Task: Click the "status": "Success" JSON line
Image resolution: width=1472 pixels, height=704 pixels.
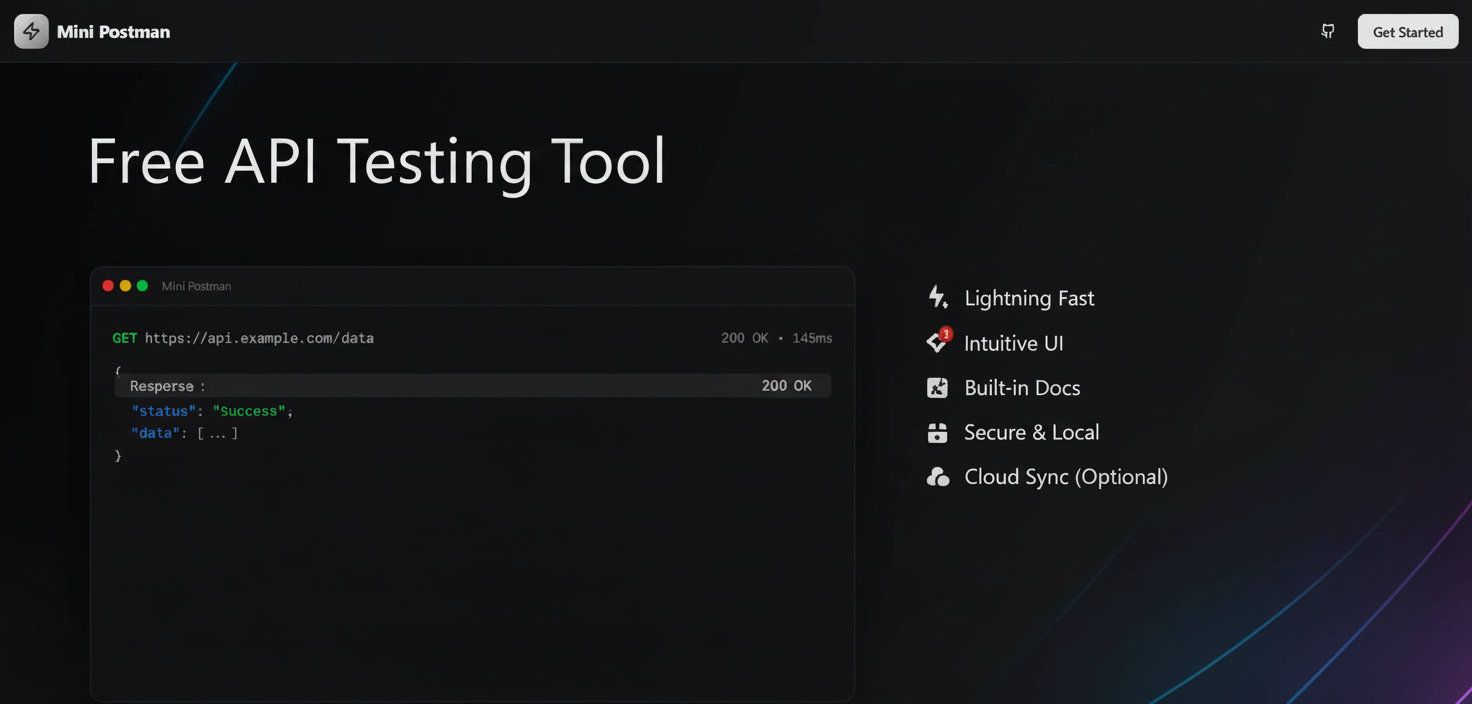Action: click(212, 411)
